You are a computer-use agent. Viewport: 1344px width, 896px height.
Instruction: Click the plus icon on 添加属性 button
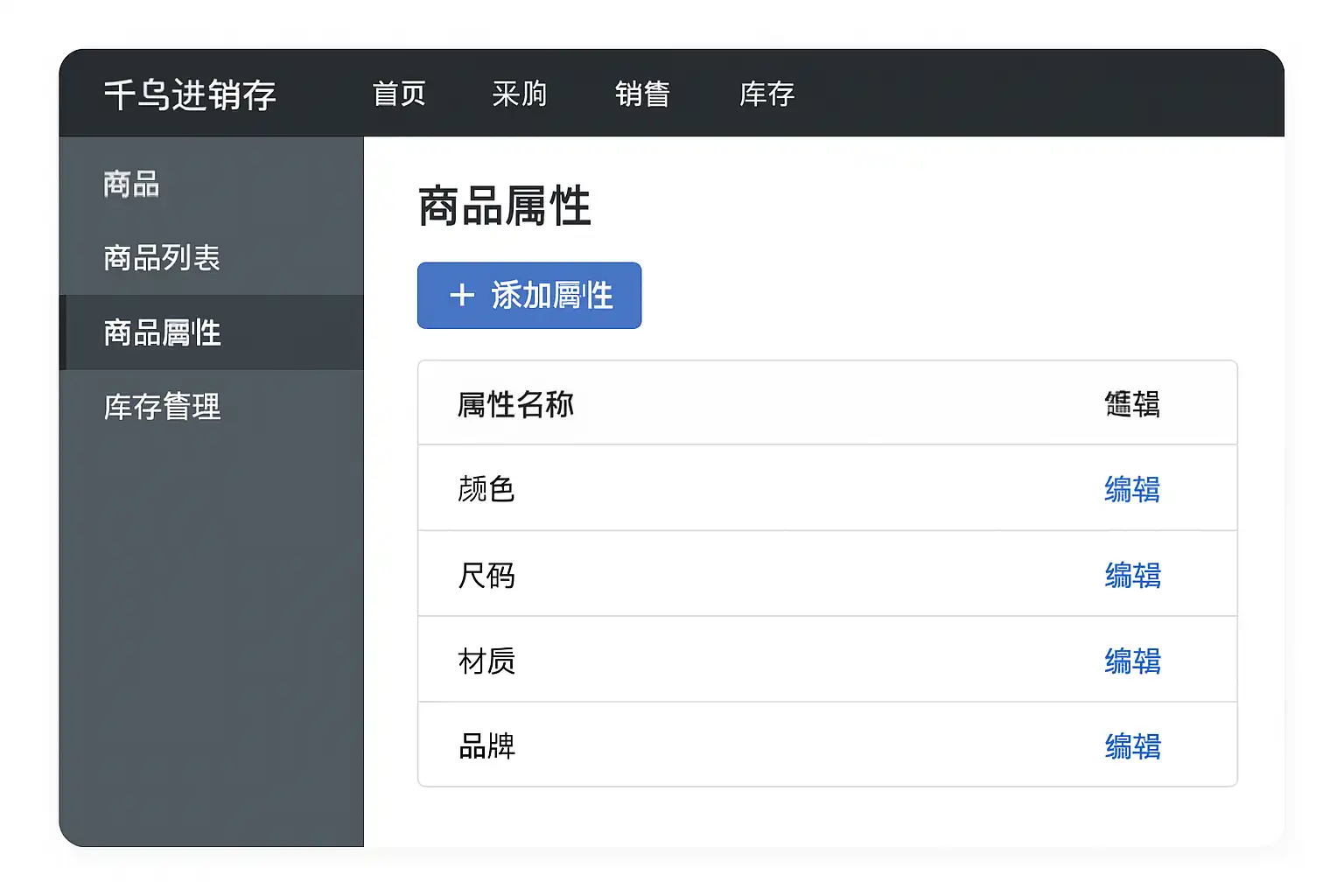pyautogui.click(x=462, y=296)
